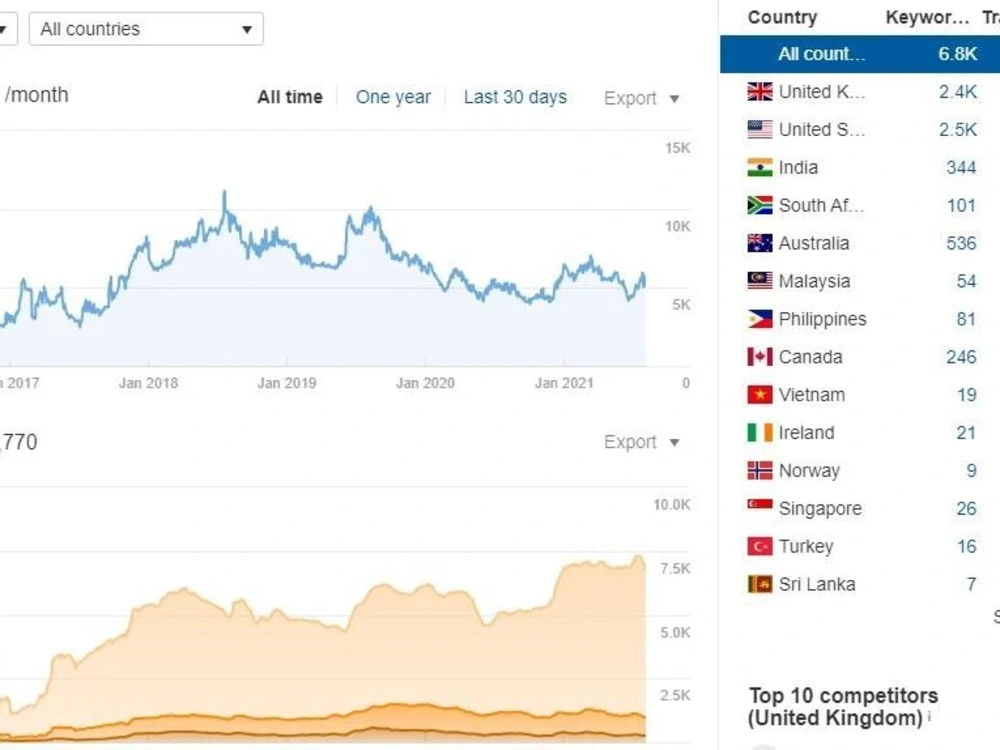
Task: Click the Canada flag icon
Action: (x=760, y=357)
